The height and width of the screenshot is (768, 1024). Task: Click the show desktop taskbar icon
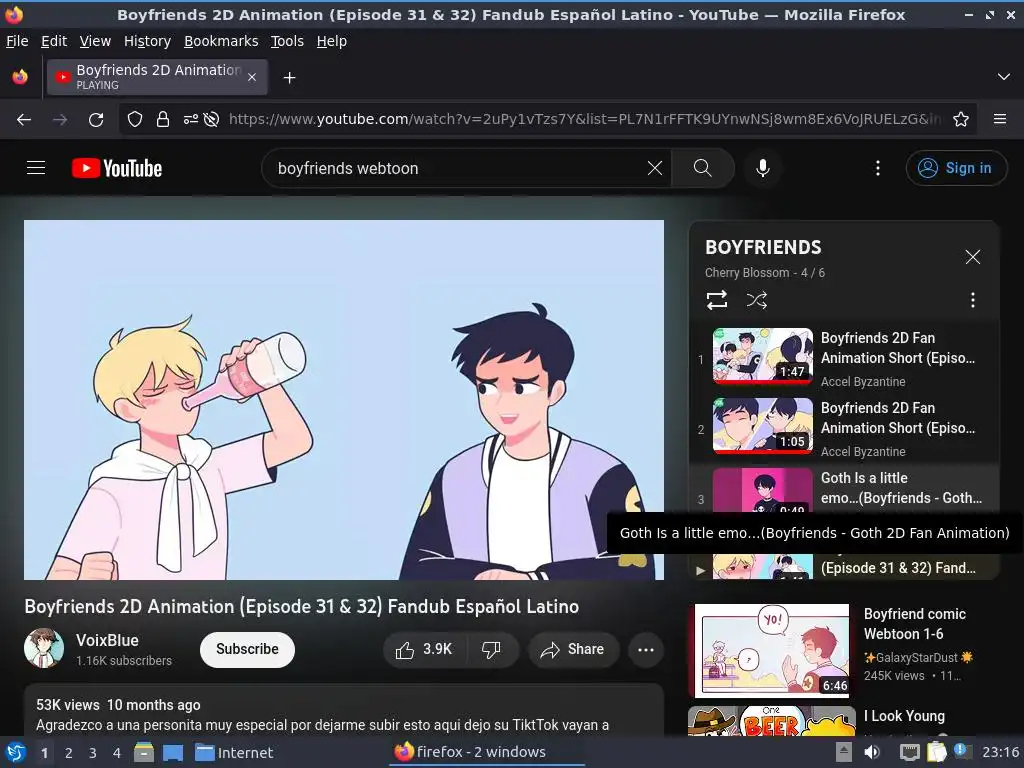point(172,753)
